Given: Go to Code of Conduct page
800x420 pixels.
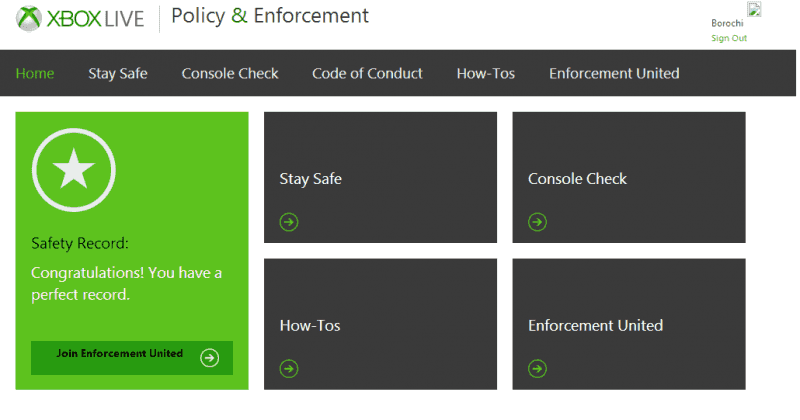Looking at the screenshot, I should click(367, 73).
